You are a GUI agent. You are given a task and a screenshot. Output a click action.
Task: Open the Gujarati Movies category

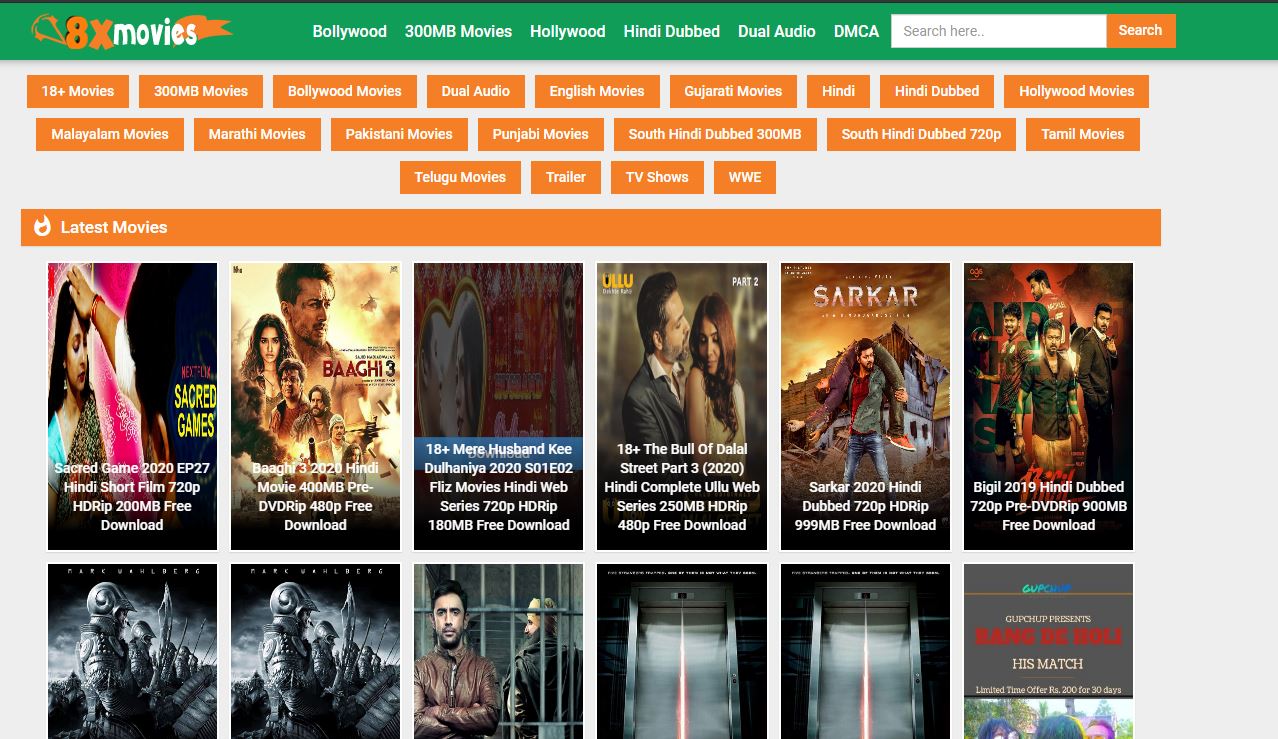pos(733,91)
